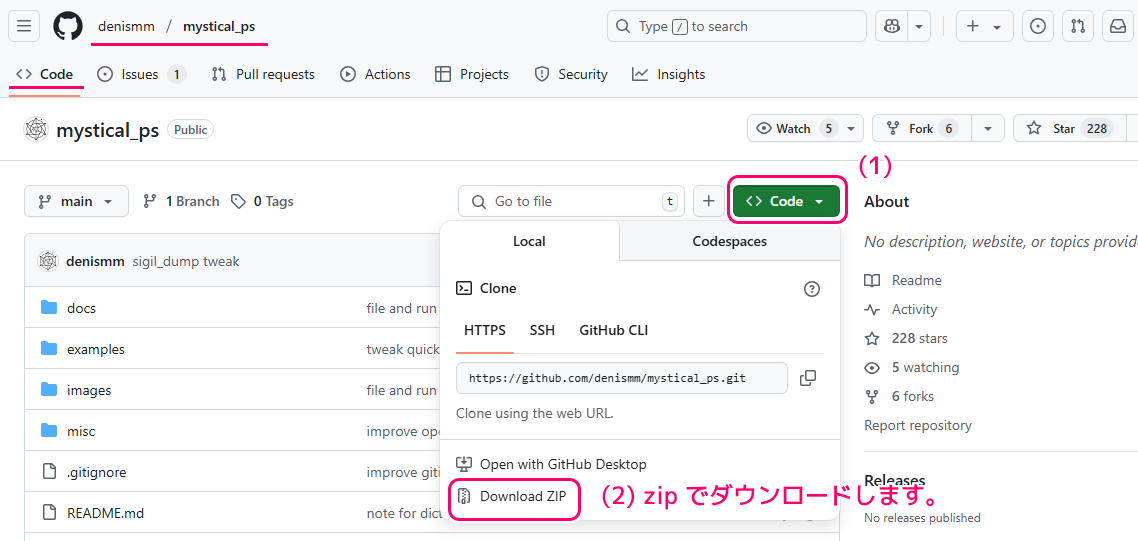Select the SSH clone option
1138x541 pixels.
click(x=542, y=330)
